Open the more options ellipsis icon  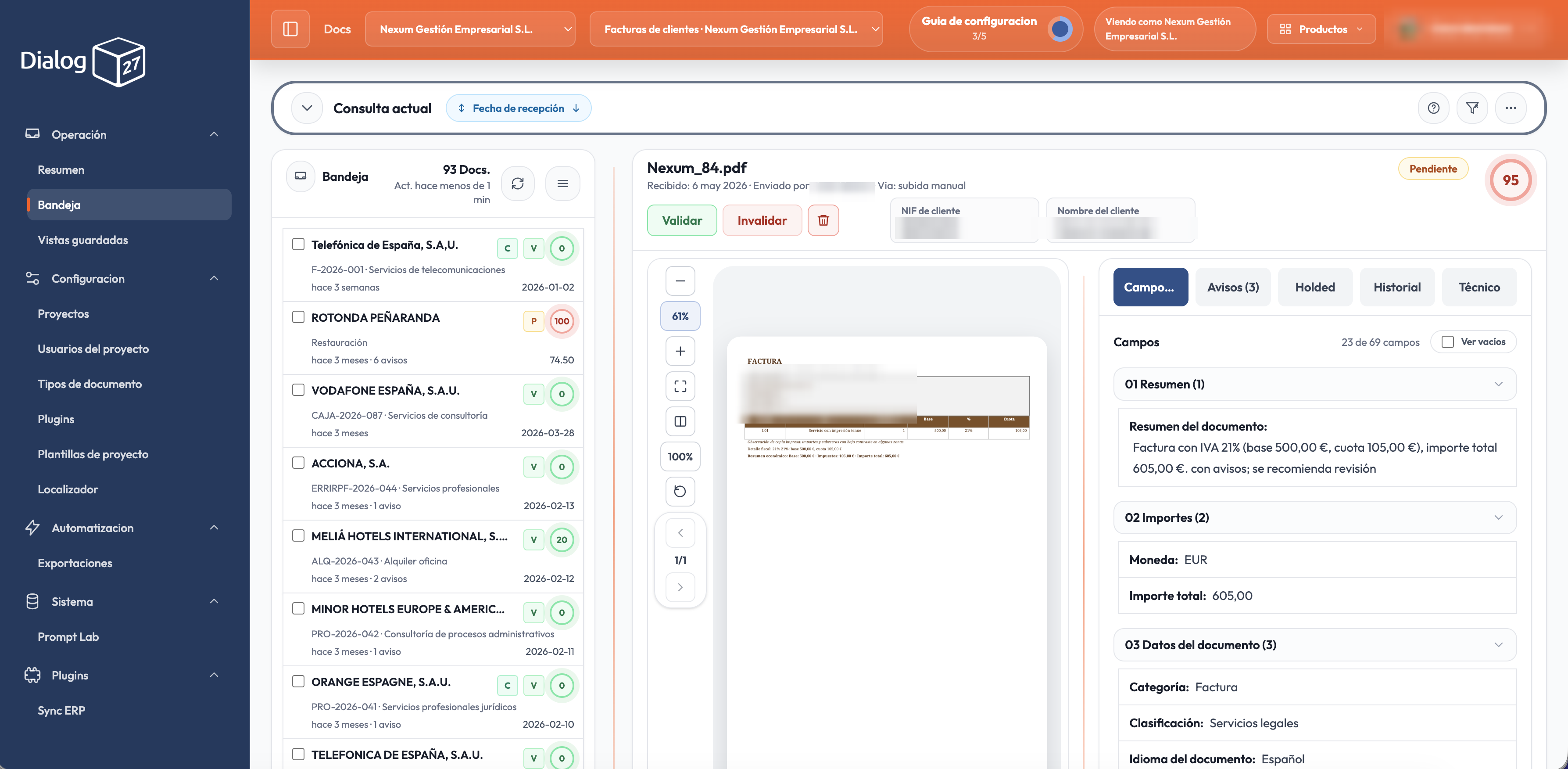point(1511,108)
